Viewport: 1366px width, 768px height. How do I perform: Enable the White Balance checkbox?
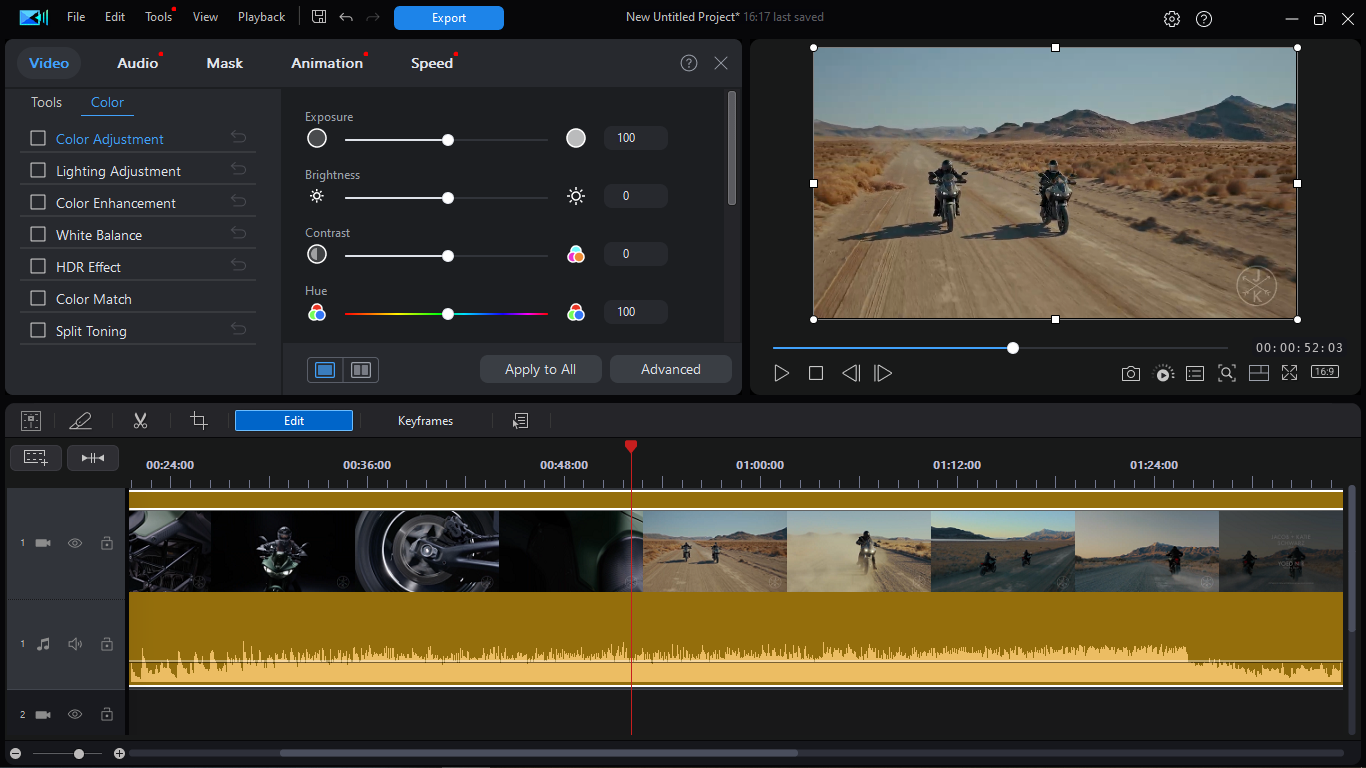point(38,234)
